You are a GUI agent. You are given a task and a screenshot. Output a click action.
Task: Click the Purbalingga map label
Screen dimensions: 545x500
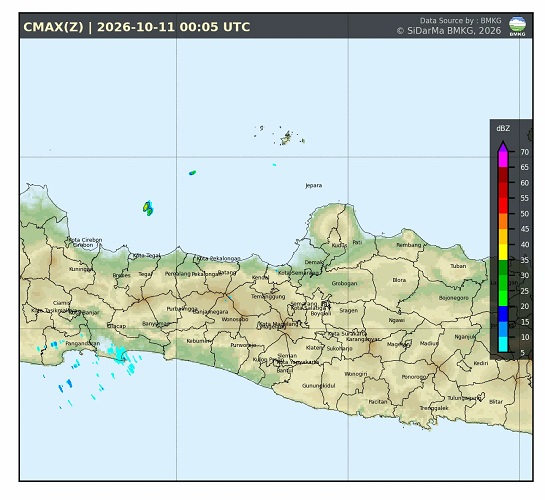182,309
